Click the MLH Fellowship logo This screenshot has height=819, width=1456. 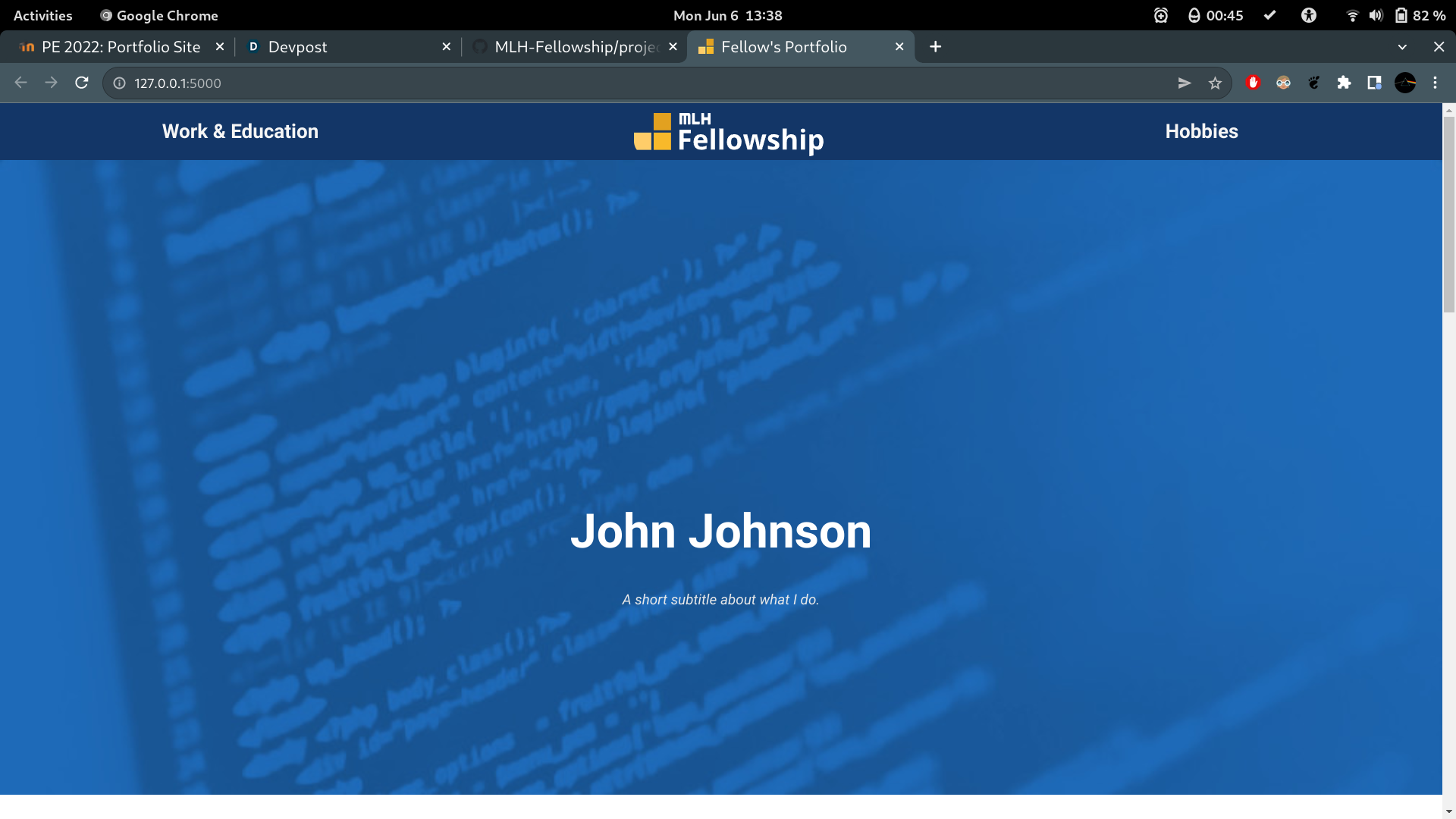728,133
